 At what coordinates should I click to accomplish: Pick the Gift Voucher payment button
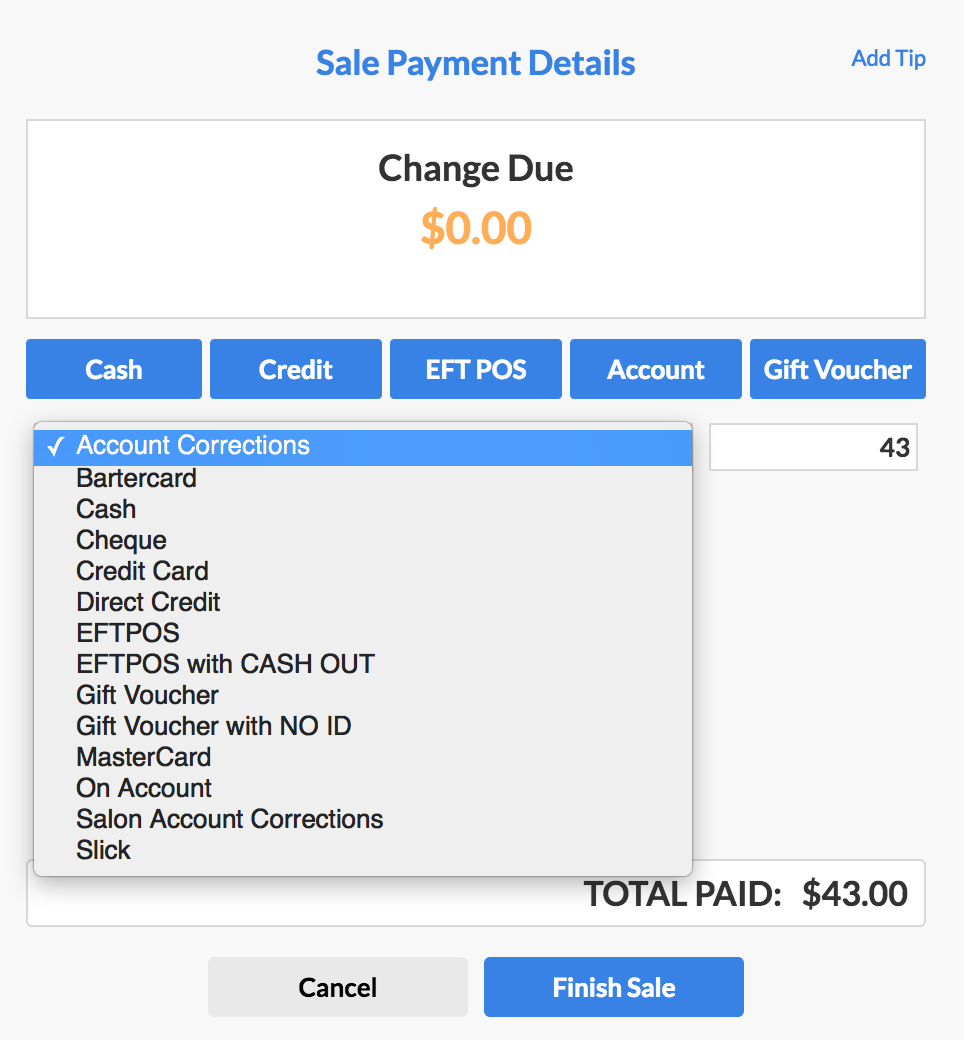[837, 369]
